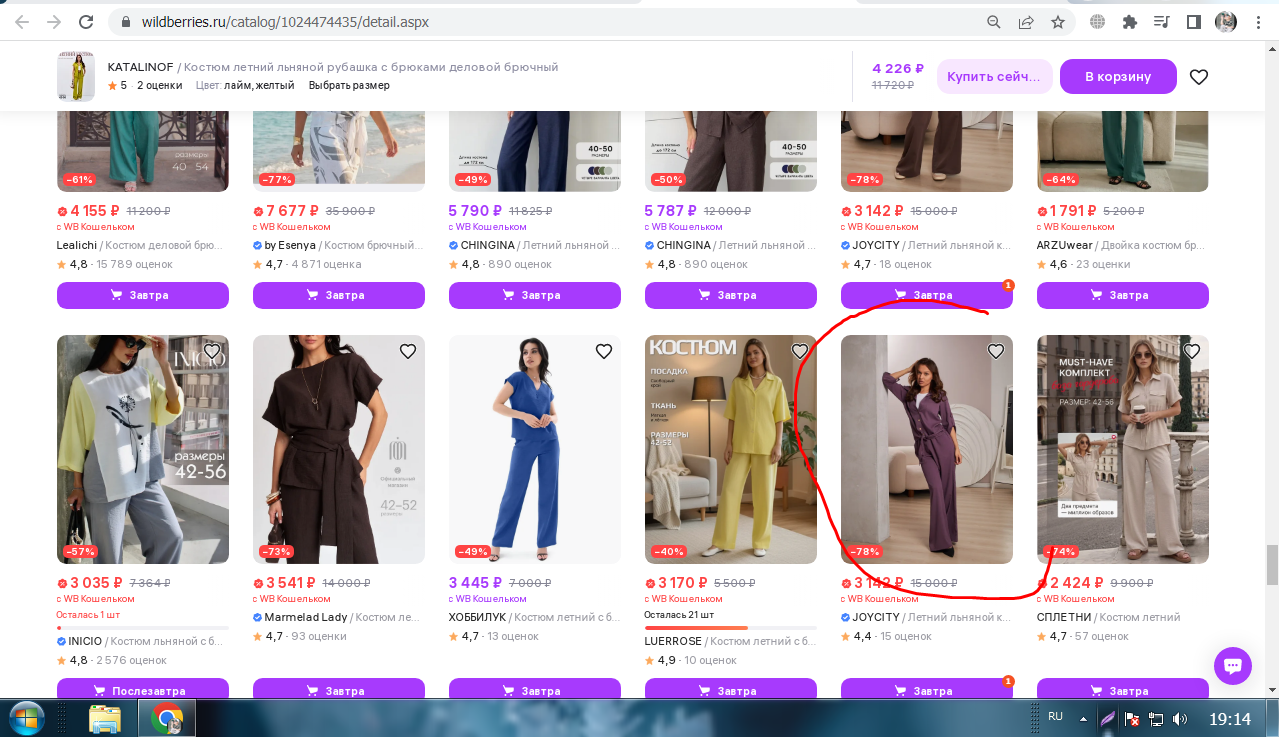1279x737 pixels.
Task: Add Lealichi suit to cart with Завтра
Action: [143, 295]
